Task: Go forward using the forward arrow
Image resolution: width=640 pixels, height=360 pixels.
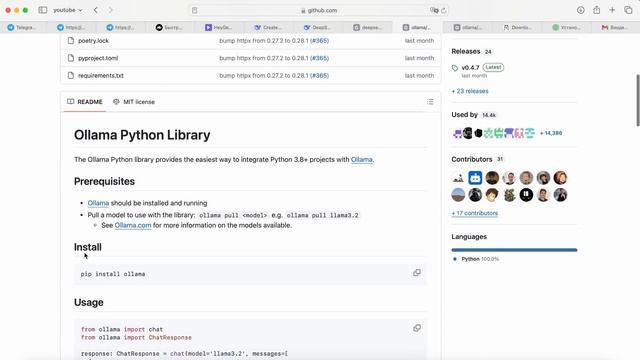Action: pyautogui.click(x=110, y=10)
